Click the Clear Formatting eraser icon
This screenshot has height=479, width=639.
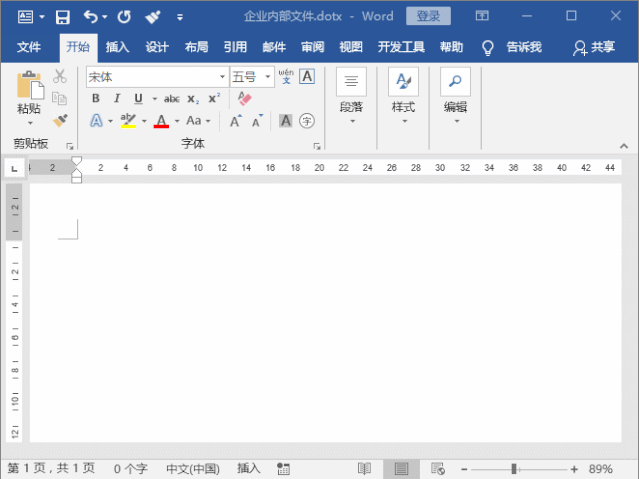245,98
